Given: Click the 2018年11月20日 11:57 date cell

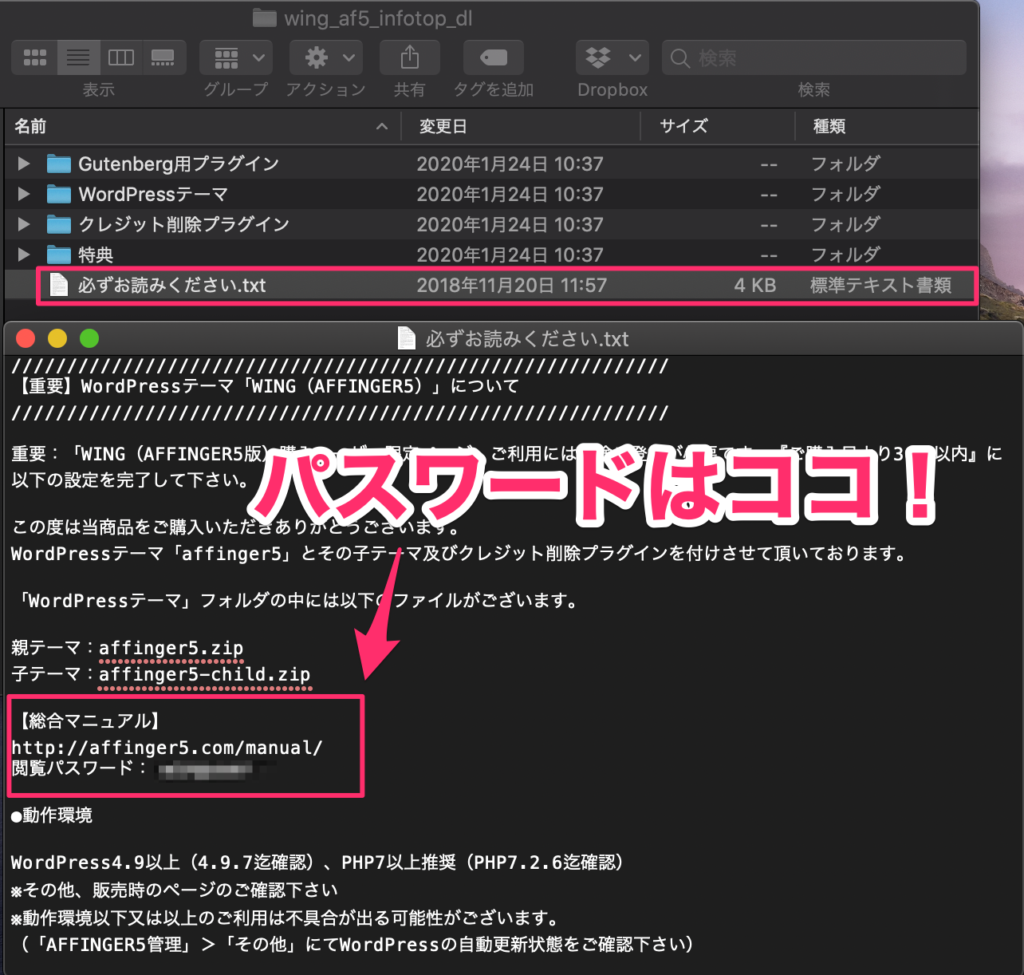Looking at the screenshot, I should pos(512,285).
